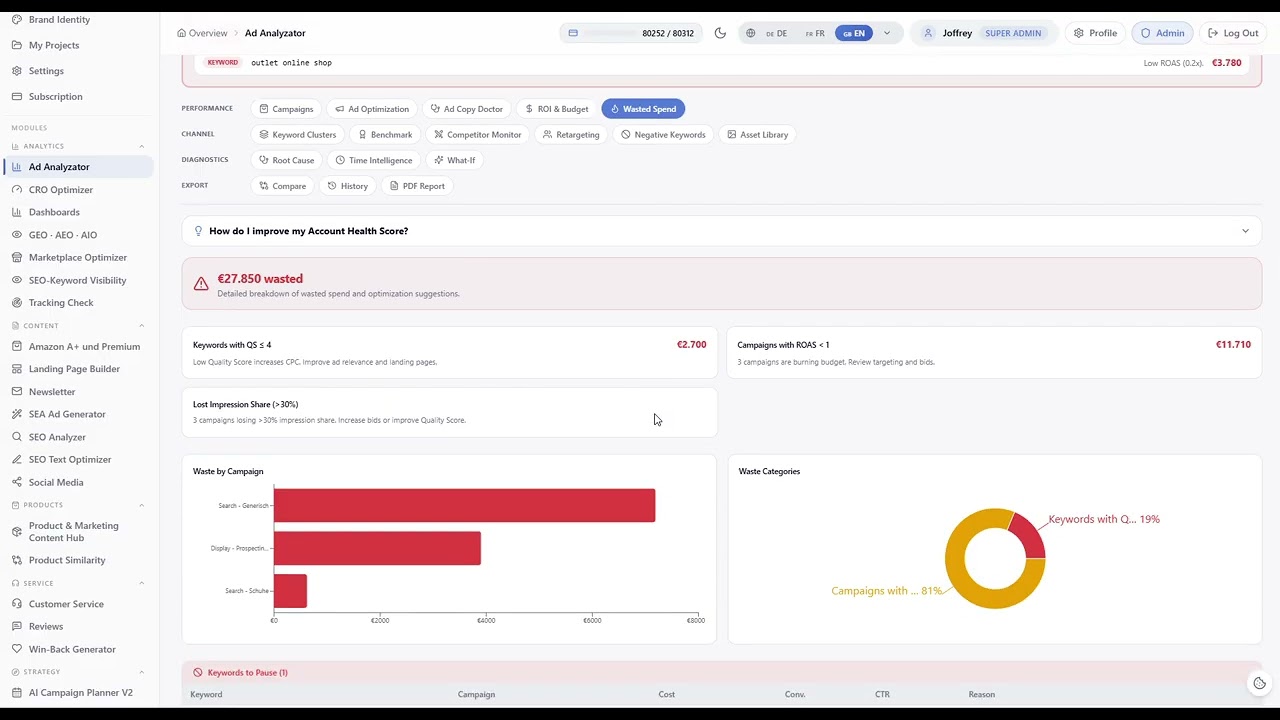The height and width of the screenshot is (720, 1280).
Task: Click the globe language icon
Action: click(x=750, y=33)
